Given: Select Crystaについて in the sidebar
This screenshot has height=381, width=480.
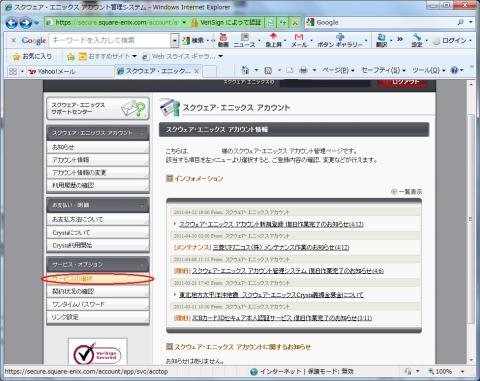Looking at the screenshot, I should coord(98,232).
